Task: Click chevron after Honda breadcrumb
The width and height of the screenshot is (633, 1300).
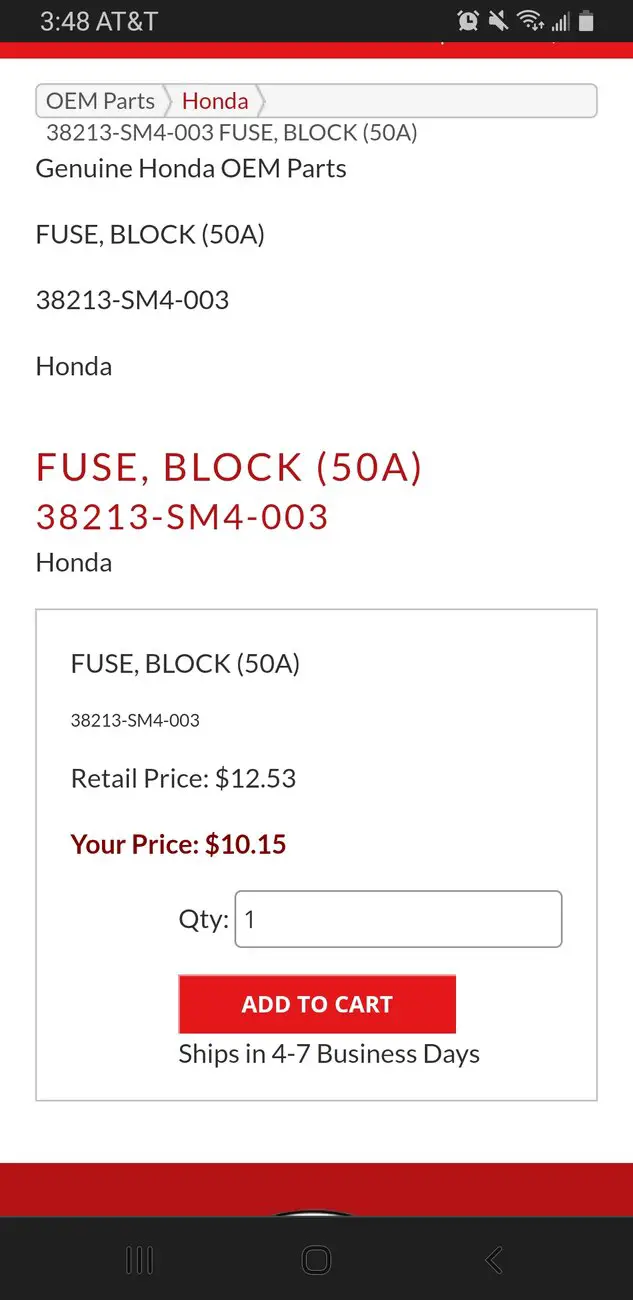Action: point(262,101)
